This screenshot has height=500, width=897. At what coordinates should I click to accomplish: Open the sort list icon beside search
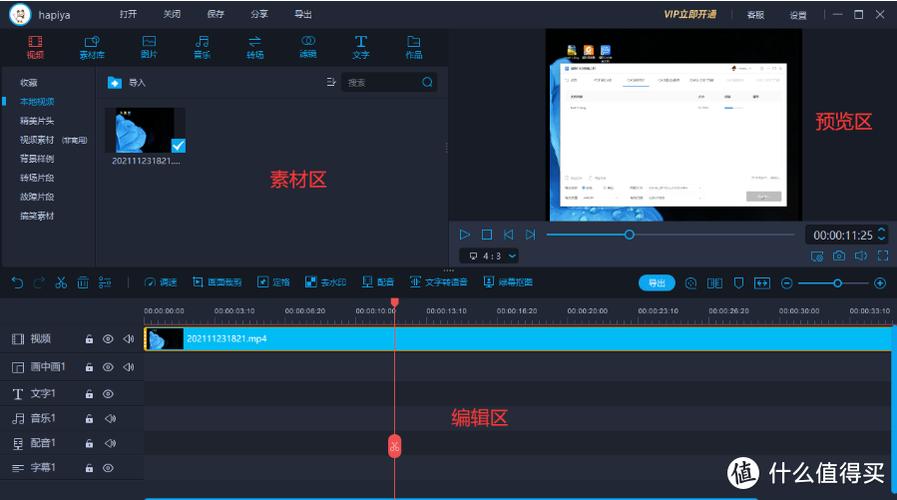331,82
